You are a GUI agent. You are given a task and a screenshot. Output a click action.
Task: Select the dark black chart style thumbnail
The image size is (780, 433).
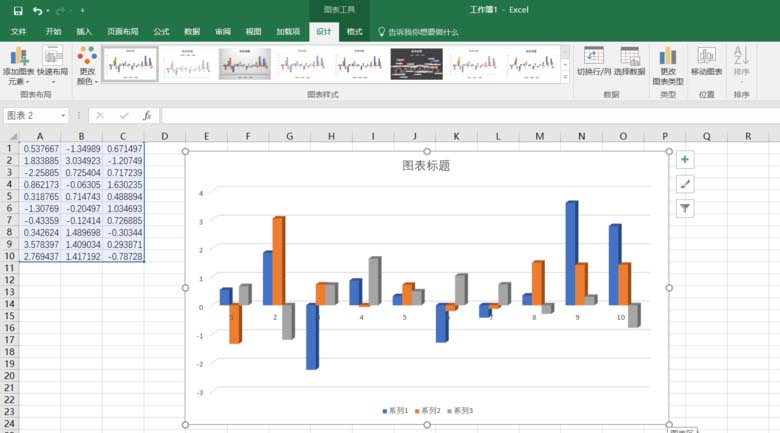pos(416,64)
